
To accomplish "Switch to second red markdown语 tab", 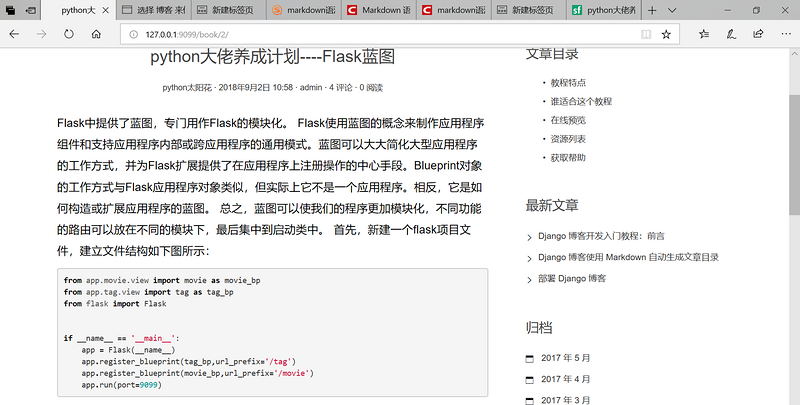I will pos(454,10).
